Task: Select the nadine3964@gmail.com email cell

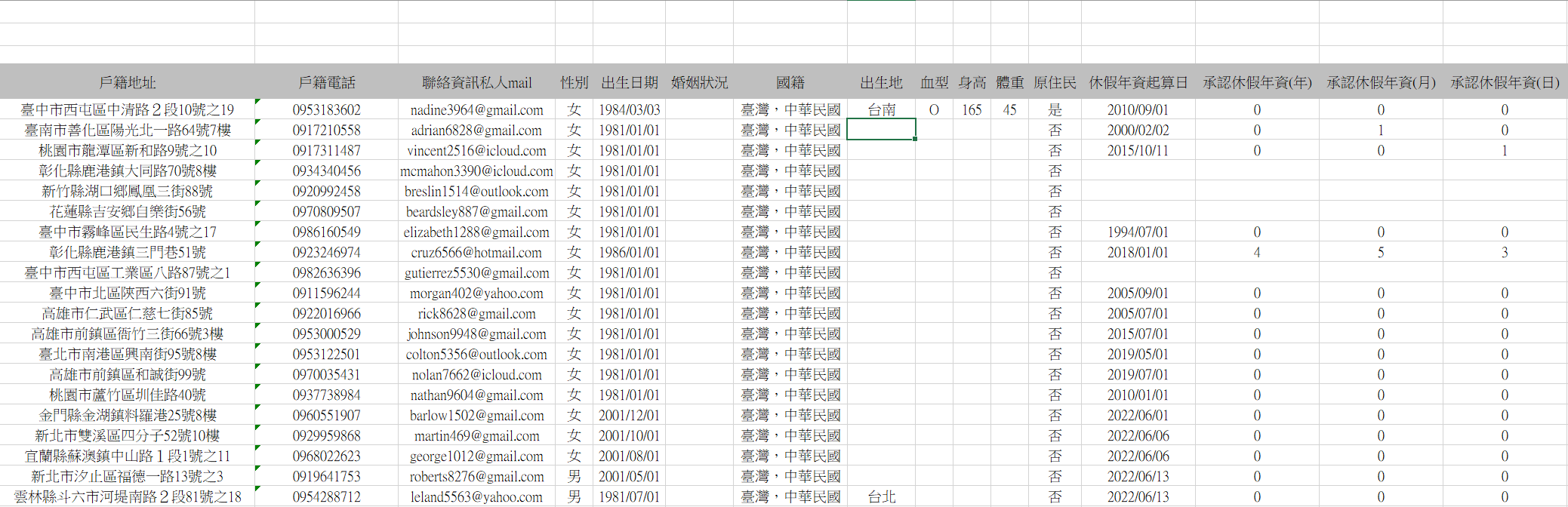Action: tap(476, 110)
